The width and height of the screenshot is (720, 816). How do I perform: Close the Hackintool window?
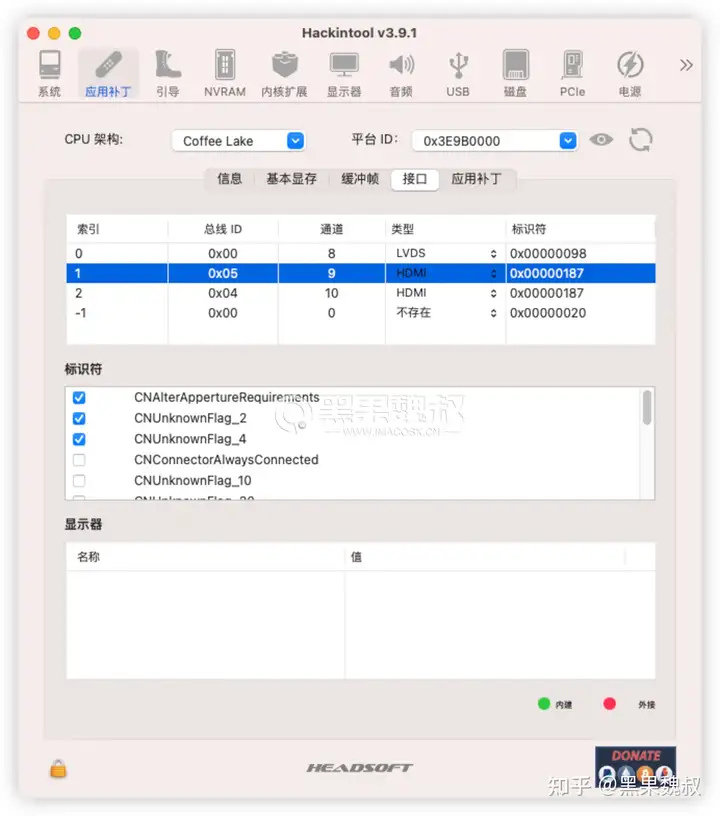(x=33, y=33)
